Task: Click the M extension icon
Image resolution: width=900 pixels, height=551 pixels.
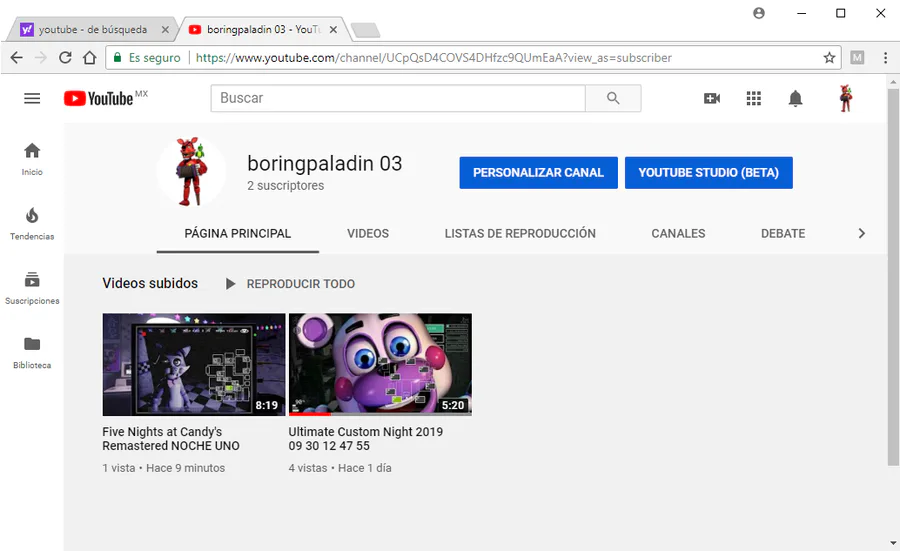Action: (x=857, y=57)
